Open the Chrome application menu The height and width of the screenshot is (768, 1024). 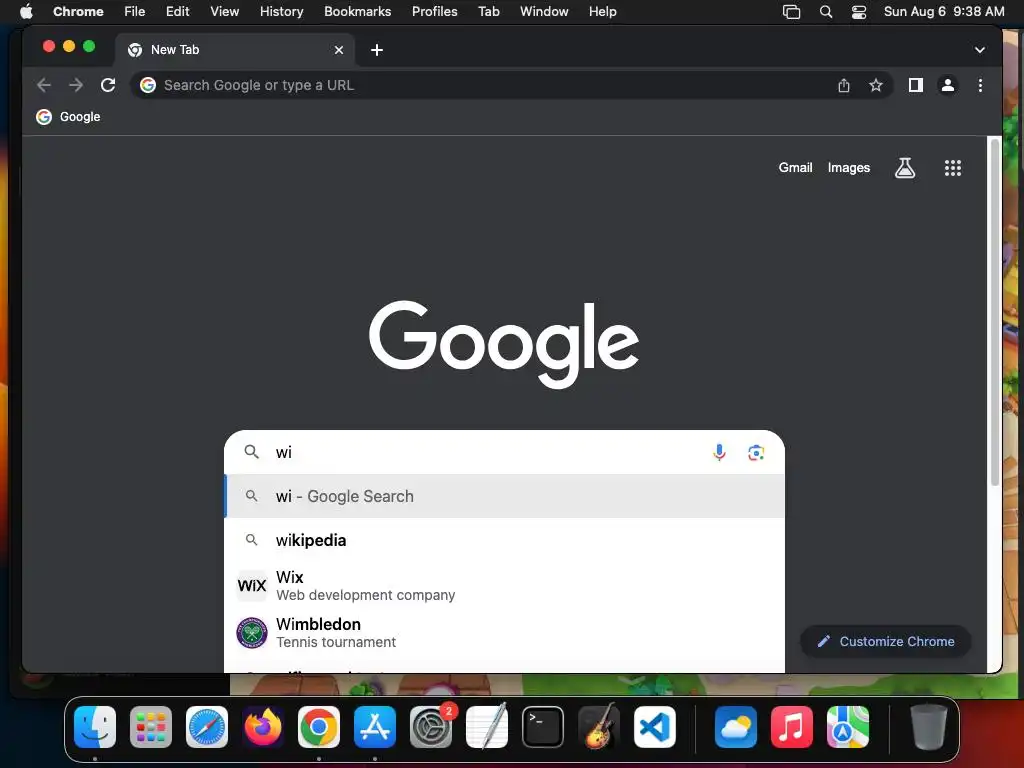[x=78, y=12]
